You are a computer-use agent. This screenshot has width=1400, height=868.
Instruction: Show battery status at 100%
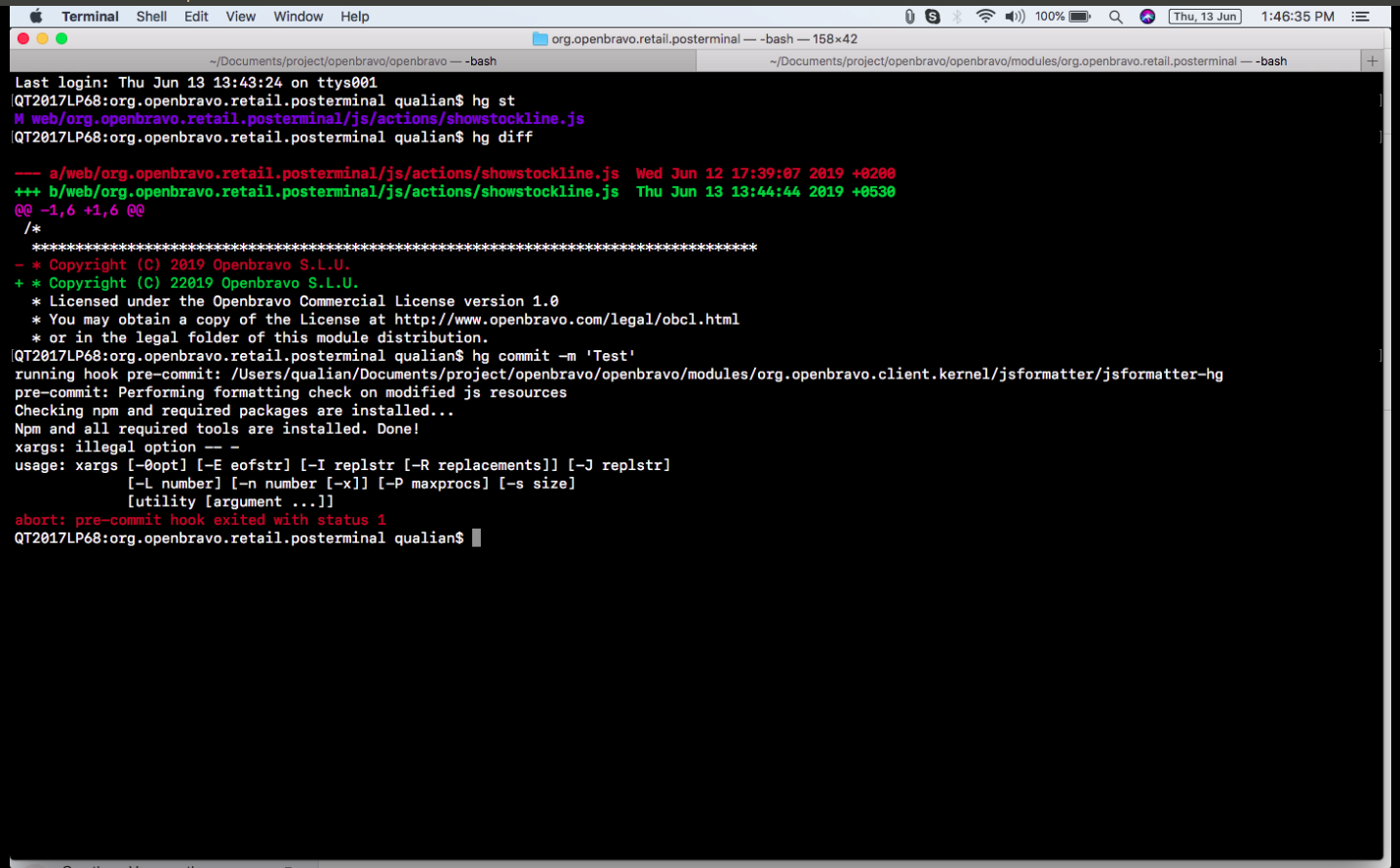(1063, 17)
